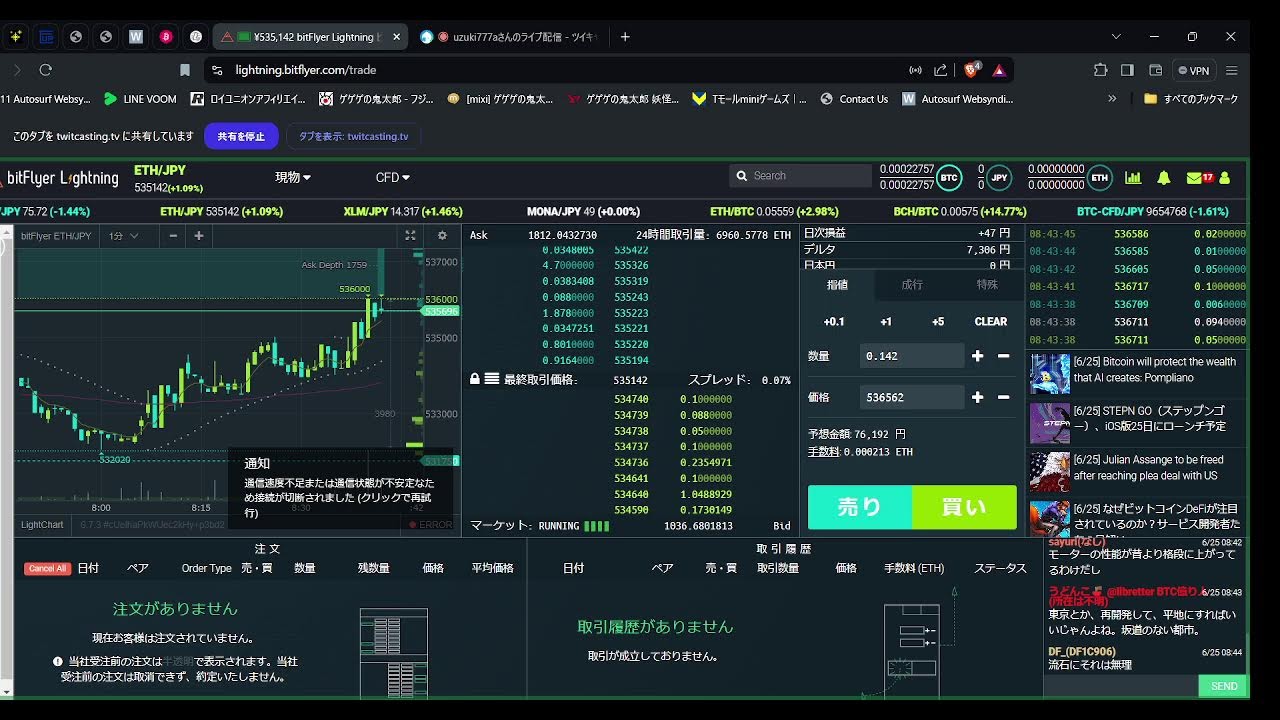
Task: Zoom in chart with plus button
Action: pyautogui.click(x=199, y=236)
